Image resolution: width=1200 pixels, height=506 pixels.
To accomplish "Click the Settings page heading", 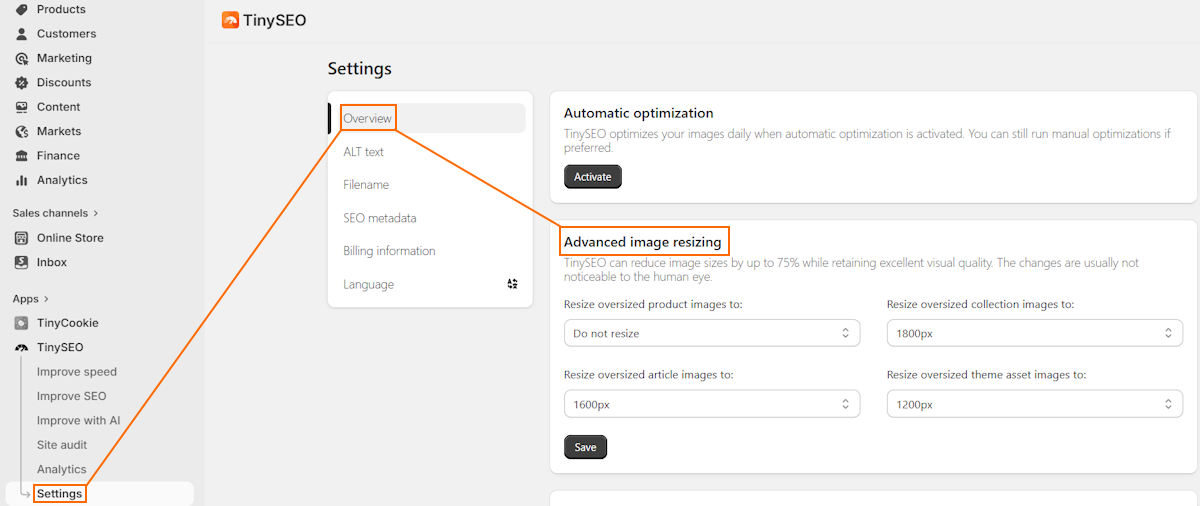I will pos(360,69).
